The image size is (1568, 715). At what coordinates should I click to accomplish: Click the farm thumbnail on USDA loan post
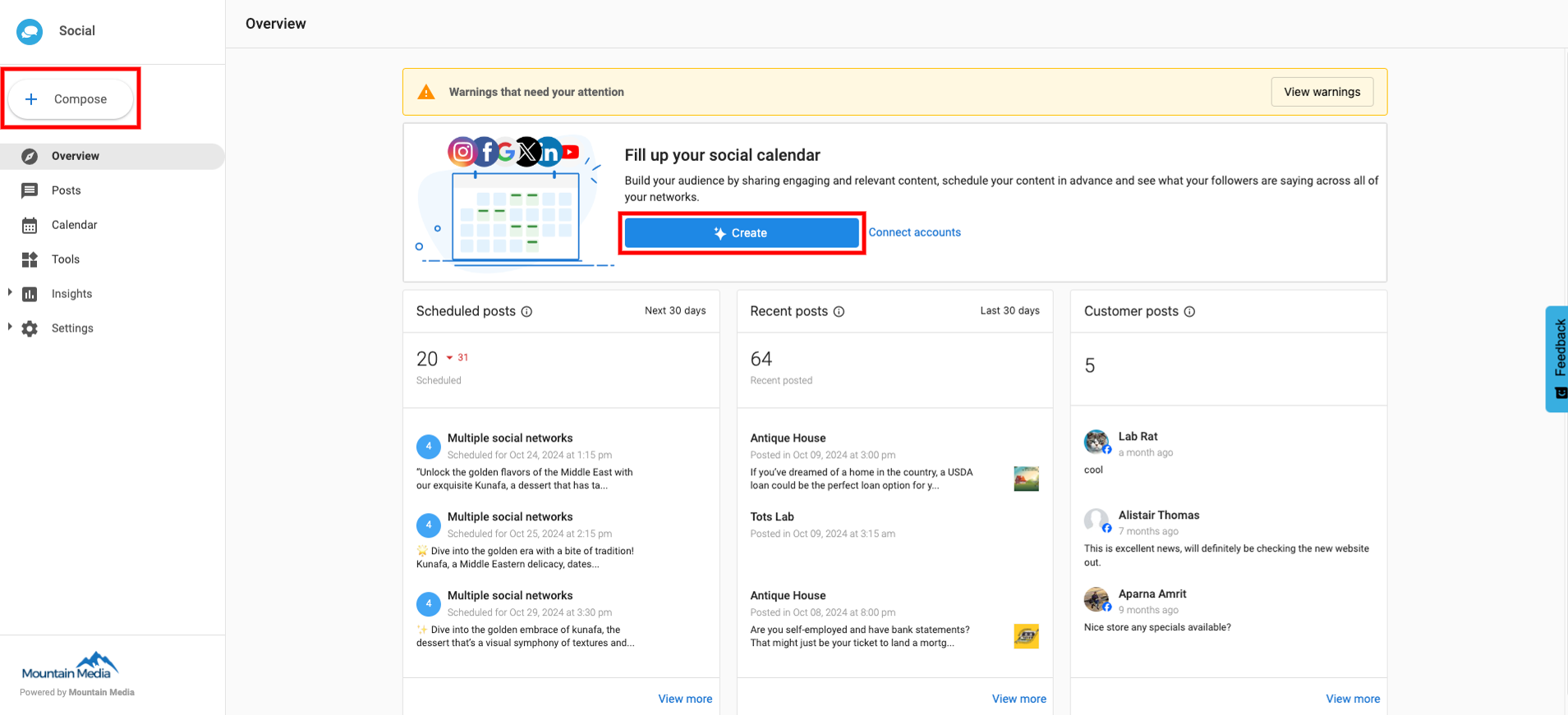tap(1026, 479)
